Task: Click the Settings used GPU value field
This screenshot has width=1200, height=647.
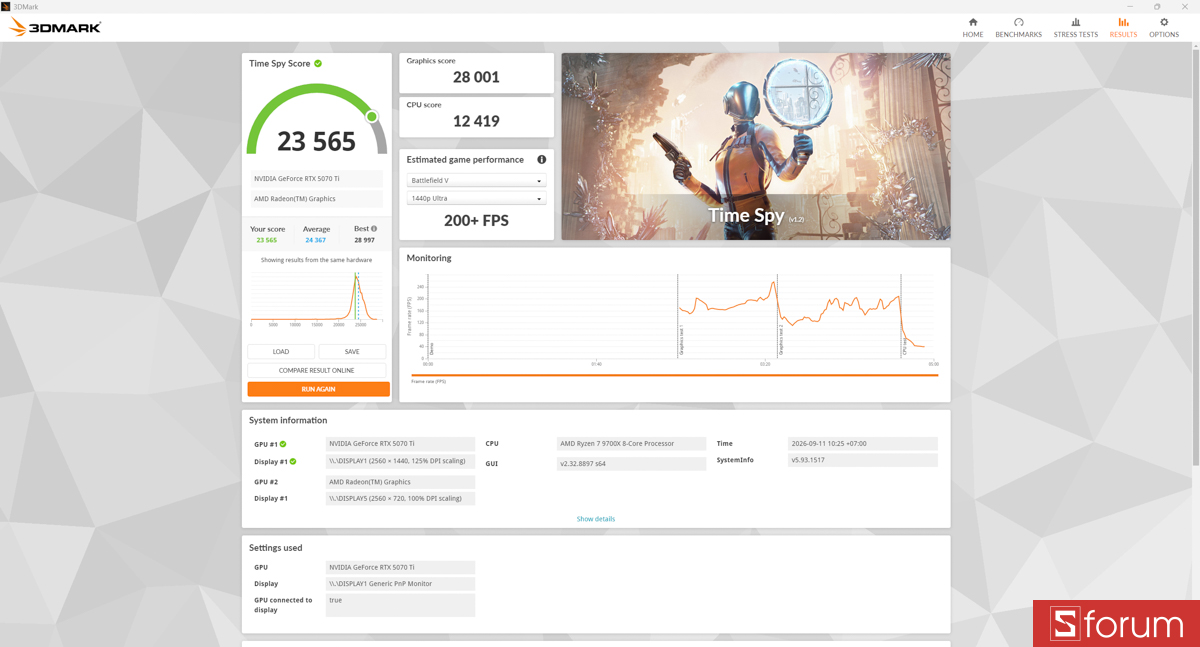Action: click(400, 567)
